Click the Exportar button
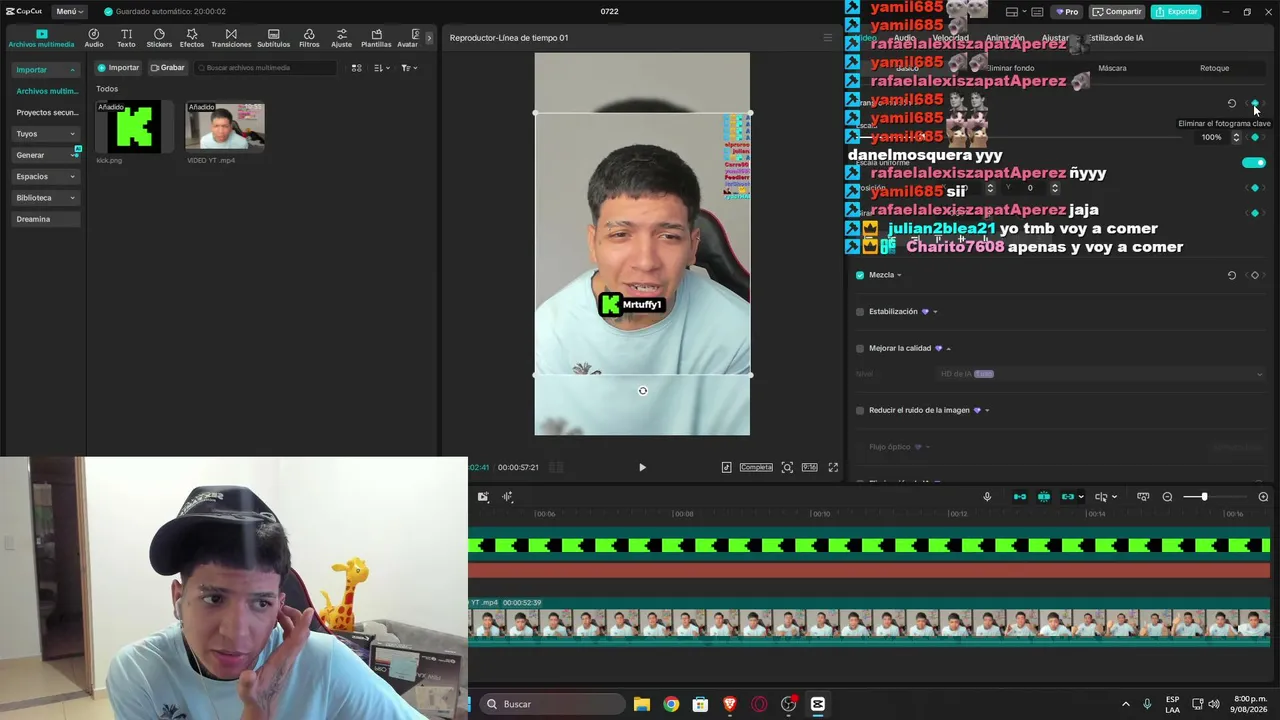This screenshot has height=720, width=1280. pyautogui.click(x=1176, y=12)
